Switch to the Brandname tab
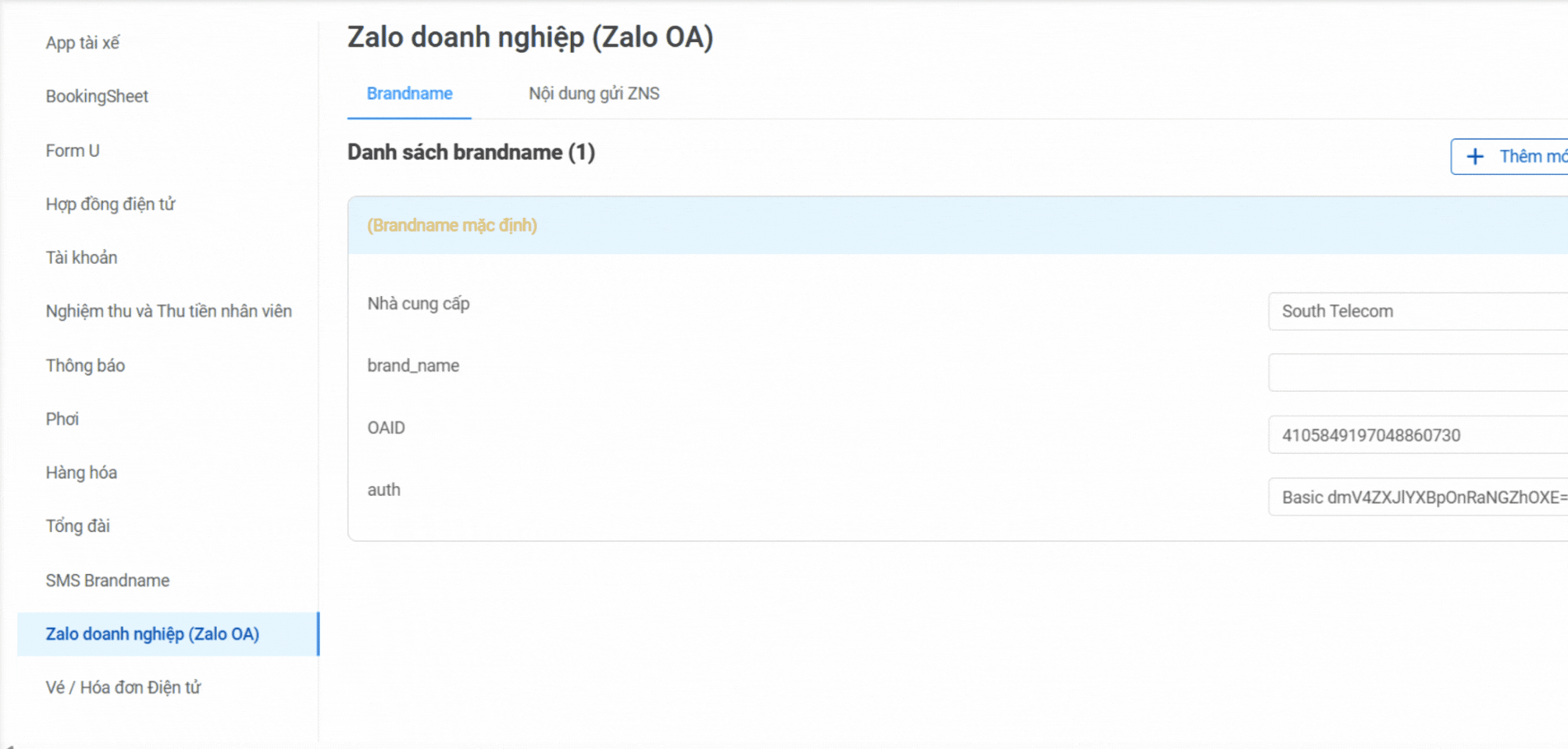 pos(409,94)
